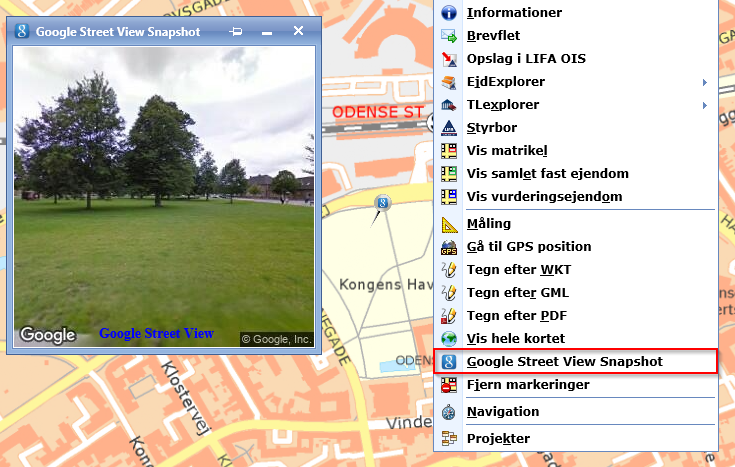
Task: Pin the Google Street View Snapshot window
Action: coord(236,31)
